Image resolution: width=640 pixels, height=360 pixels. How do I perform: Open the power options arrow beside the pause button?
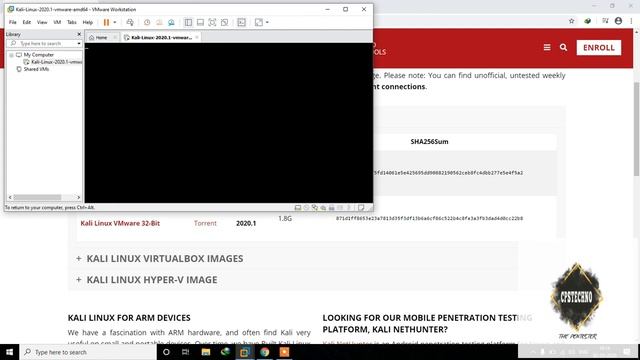(x=115, y=22)
